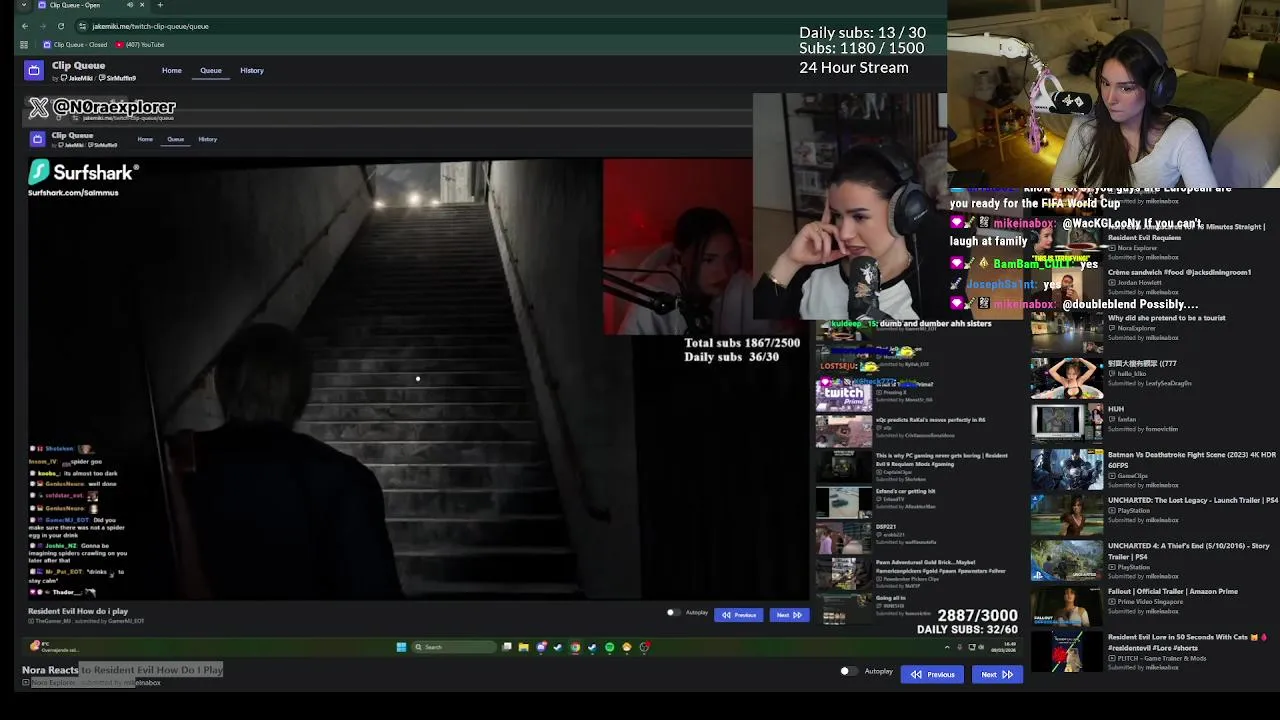
Task: Click the 'Jordan Howlett' channel name
Action: (x=1139, y=282)
